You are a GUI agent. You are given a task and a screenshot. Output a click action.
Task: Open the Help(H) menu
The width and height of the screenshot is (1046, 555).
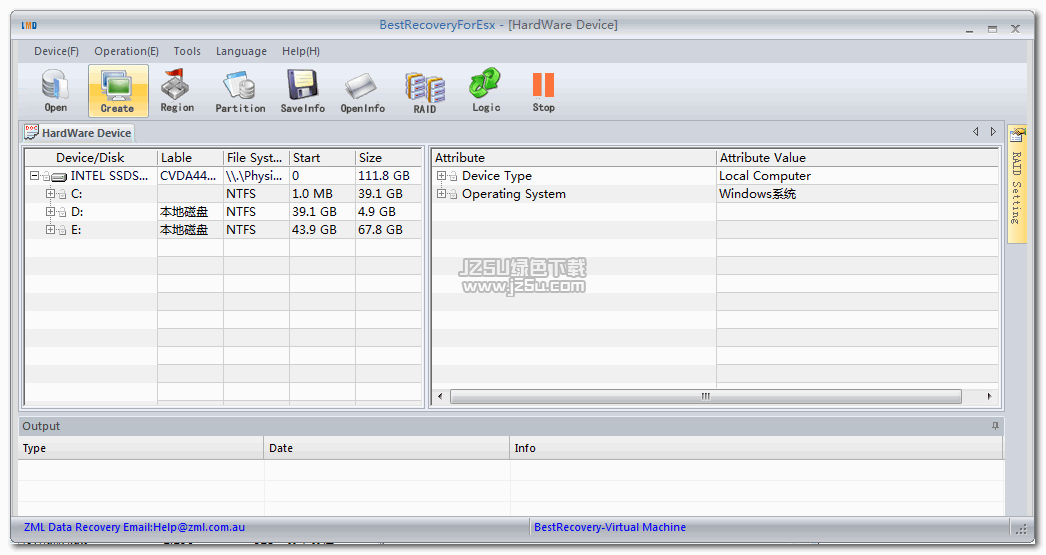pos(300,51)
